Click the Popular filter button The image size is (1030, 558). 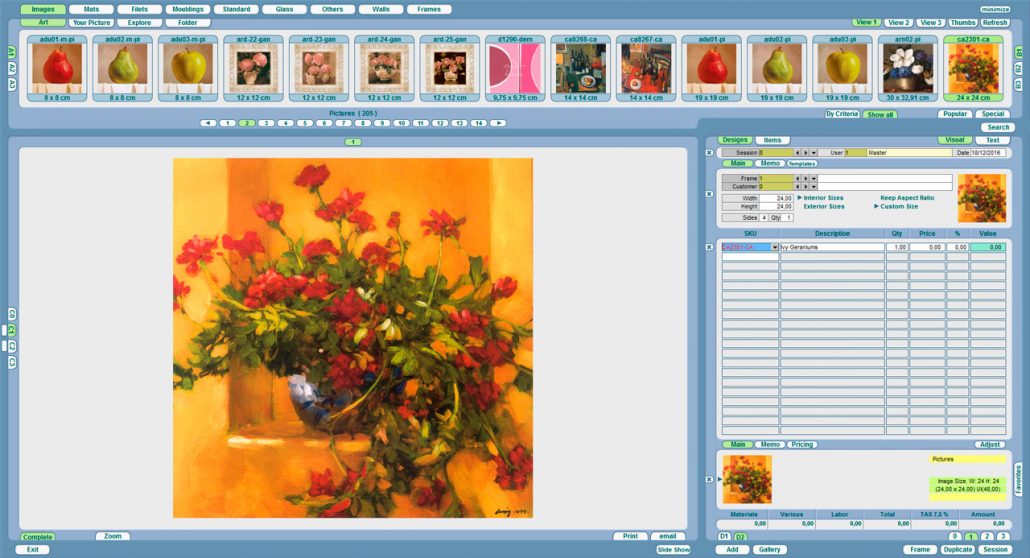[x=955, y=114]
